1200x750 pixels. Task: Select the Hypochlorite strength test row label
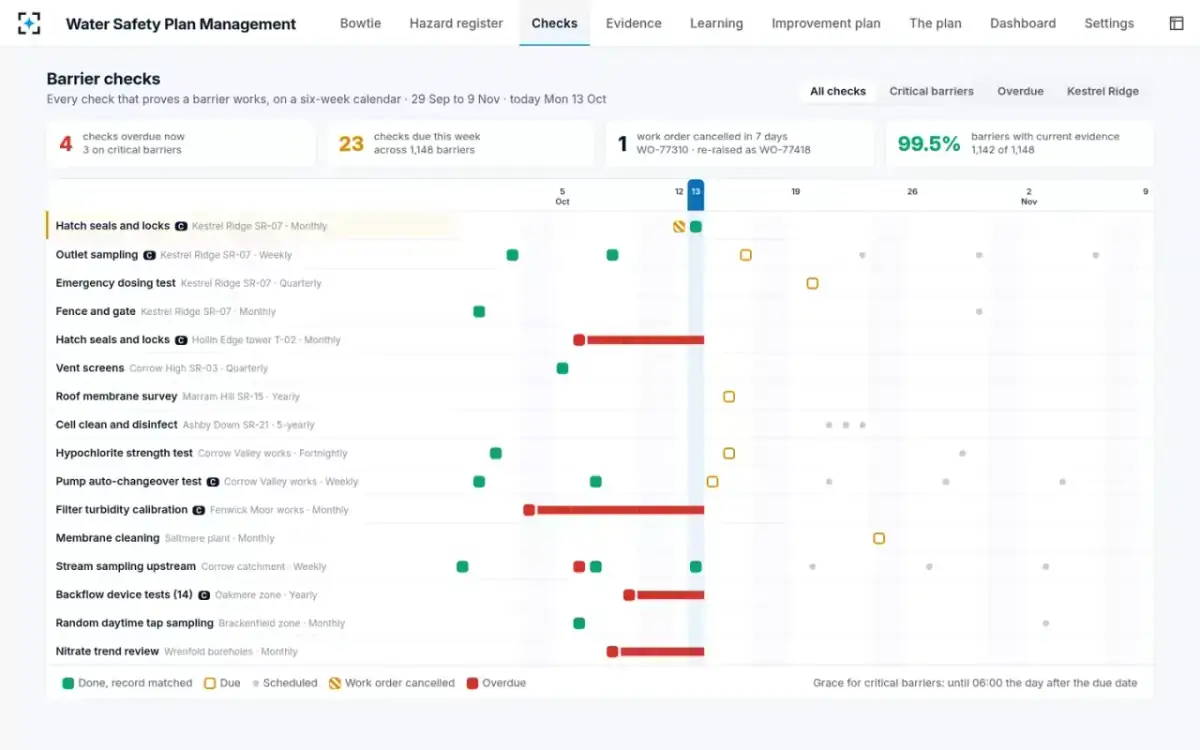[124, 453]
